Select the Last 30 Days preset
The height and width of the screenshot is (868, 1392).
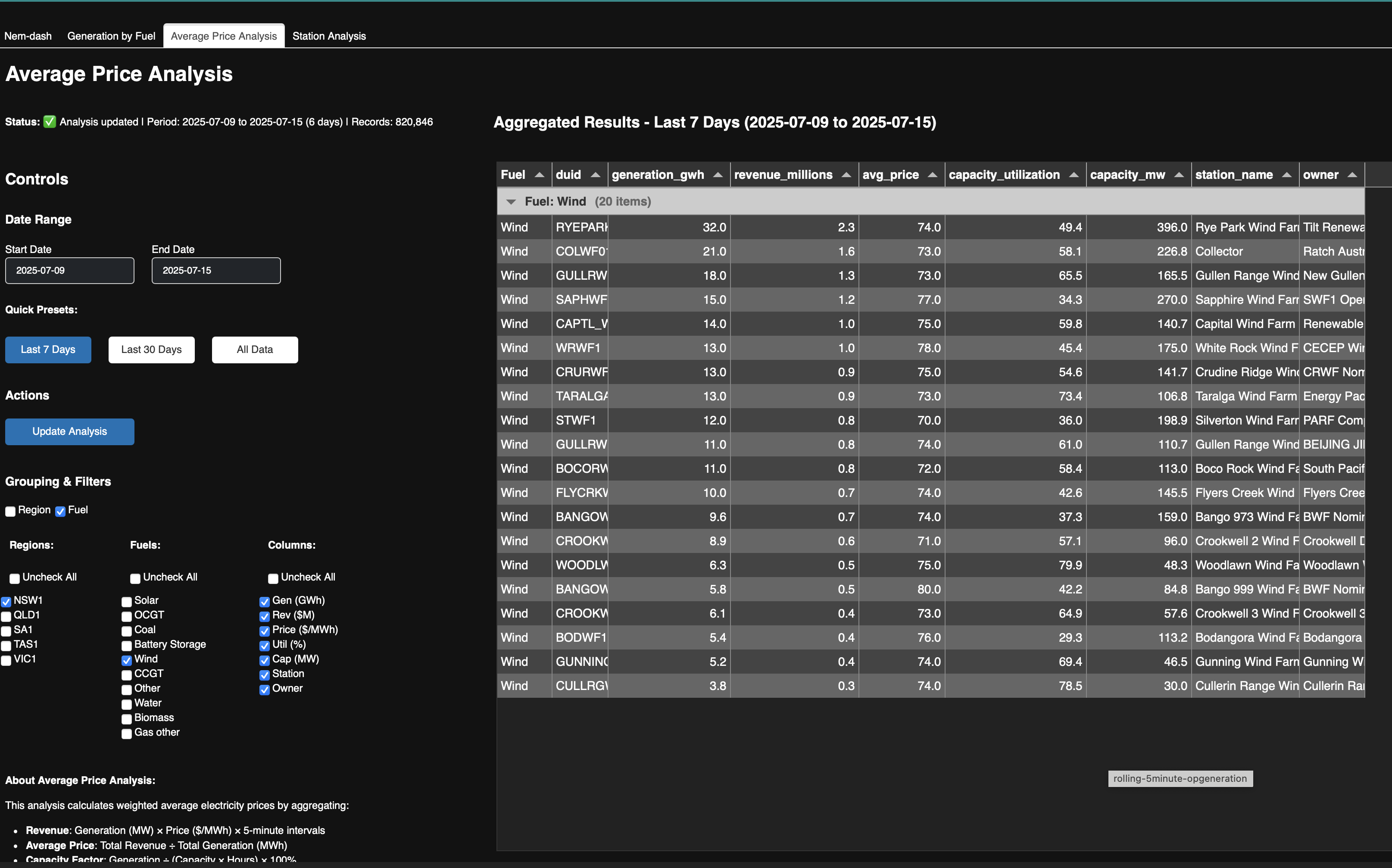(152, 350)
